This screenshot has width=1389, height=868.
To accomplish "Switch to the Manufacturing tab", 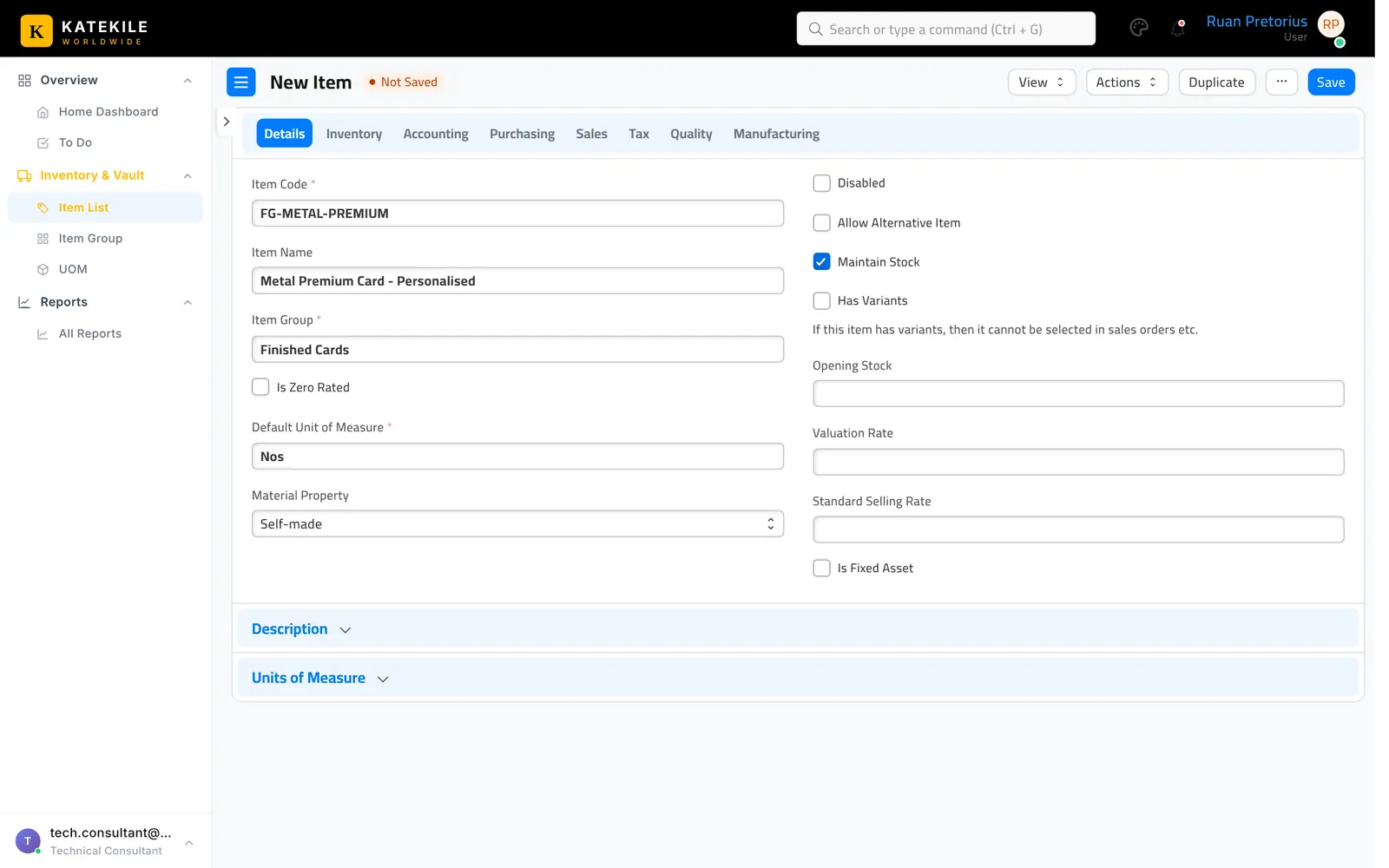I will pyautogui.click(x=776, y=134).
